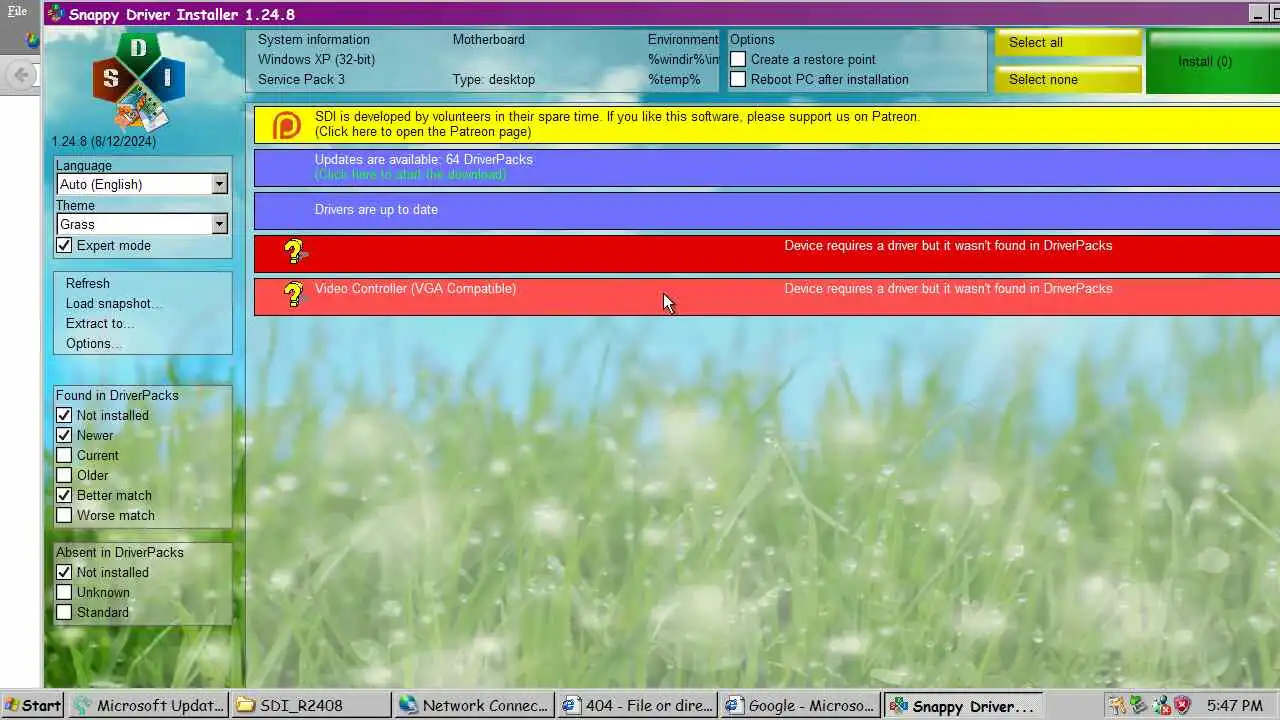Open Load snapshot... menu item

pyautogui.click(x=114, y=303)
